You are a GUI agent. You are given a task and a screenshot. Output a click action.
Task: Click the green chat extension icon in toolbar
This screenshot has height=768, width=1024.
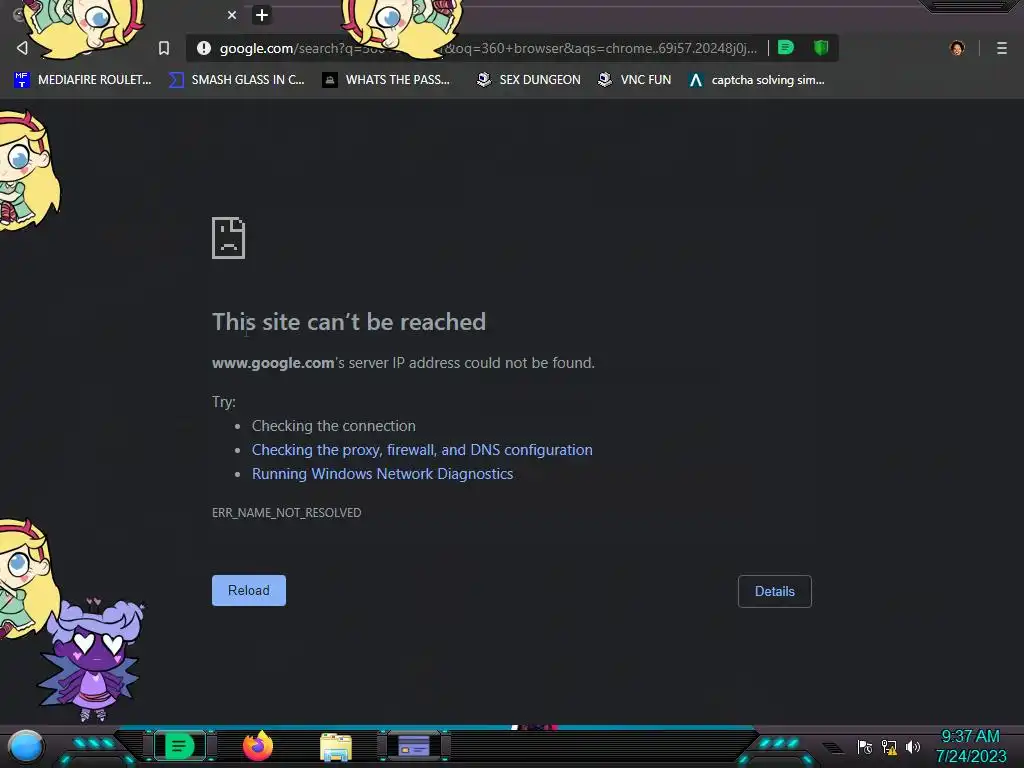[x=786, y=48]
